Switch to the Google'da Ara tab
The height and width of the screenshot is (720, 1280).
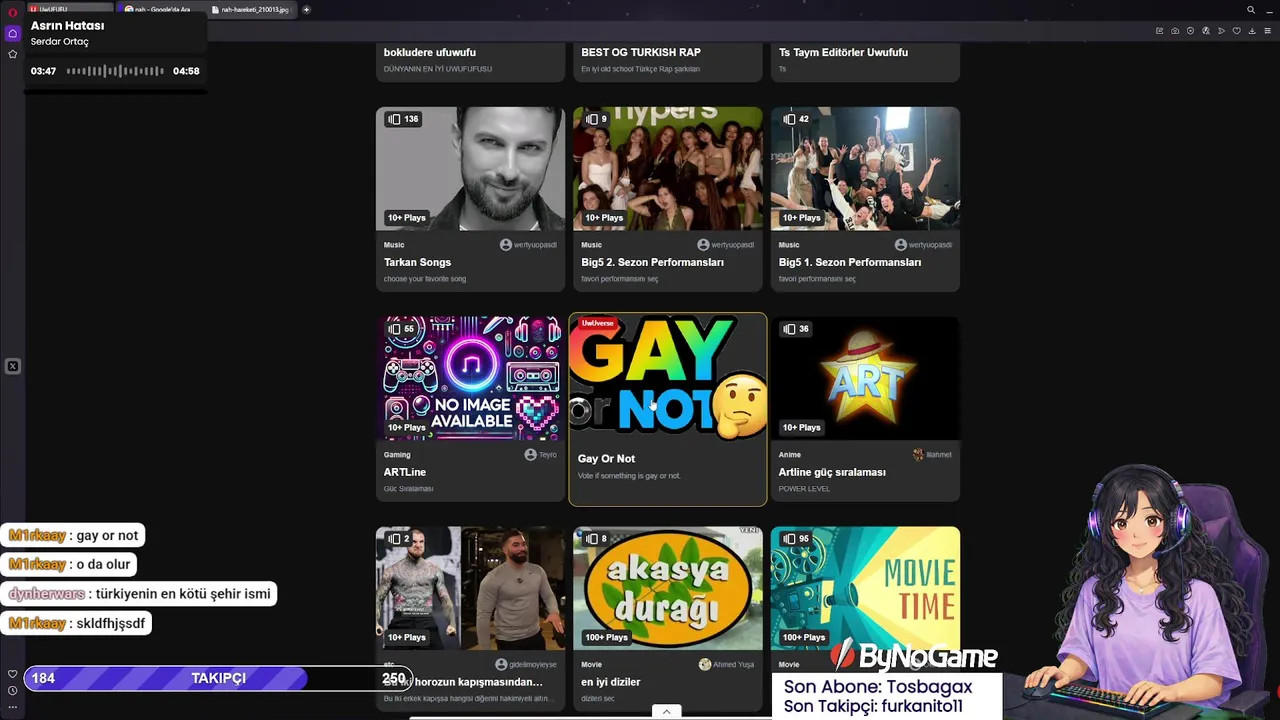tap(163, 10)
